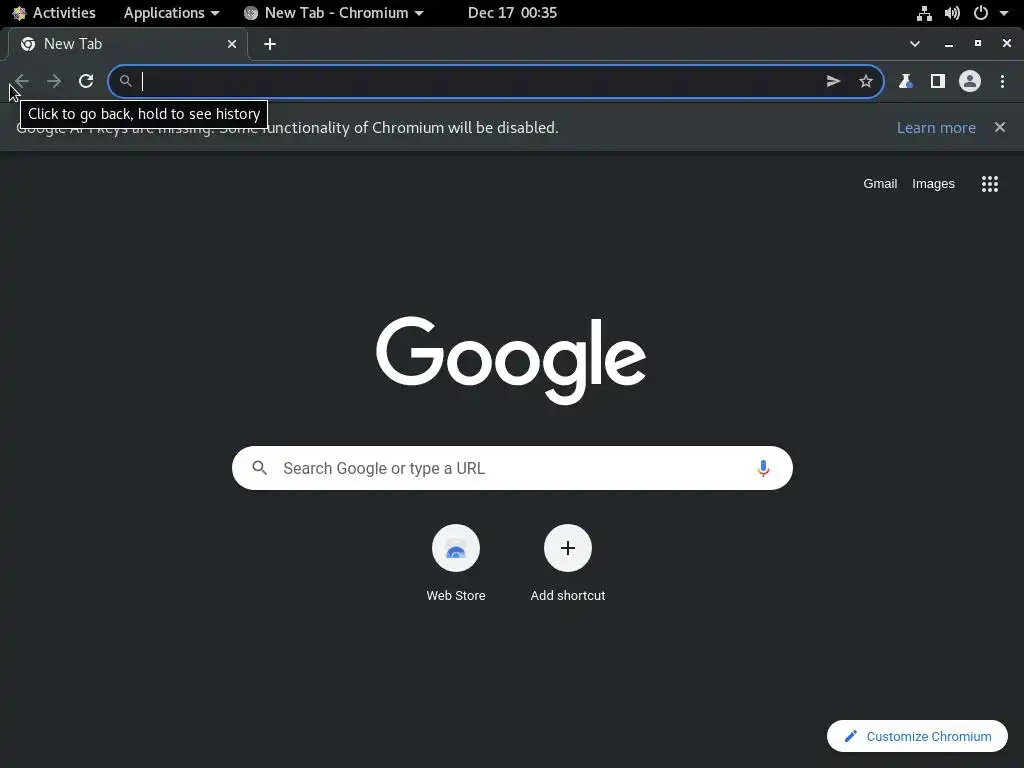Open the Activities overview
Screen dimensions: 1024x768
[54, 12]
